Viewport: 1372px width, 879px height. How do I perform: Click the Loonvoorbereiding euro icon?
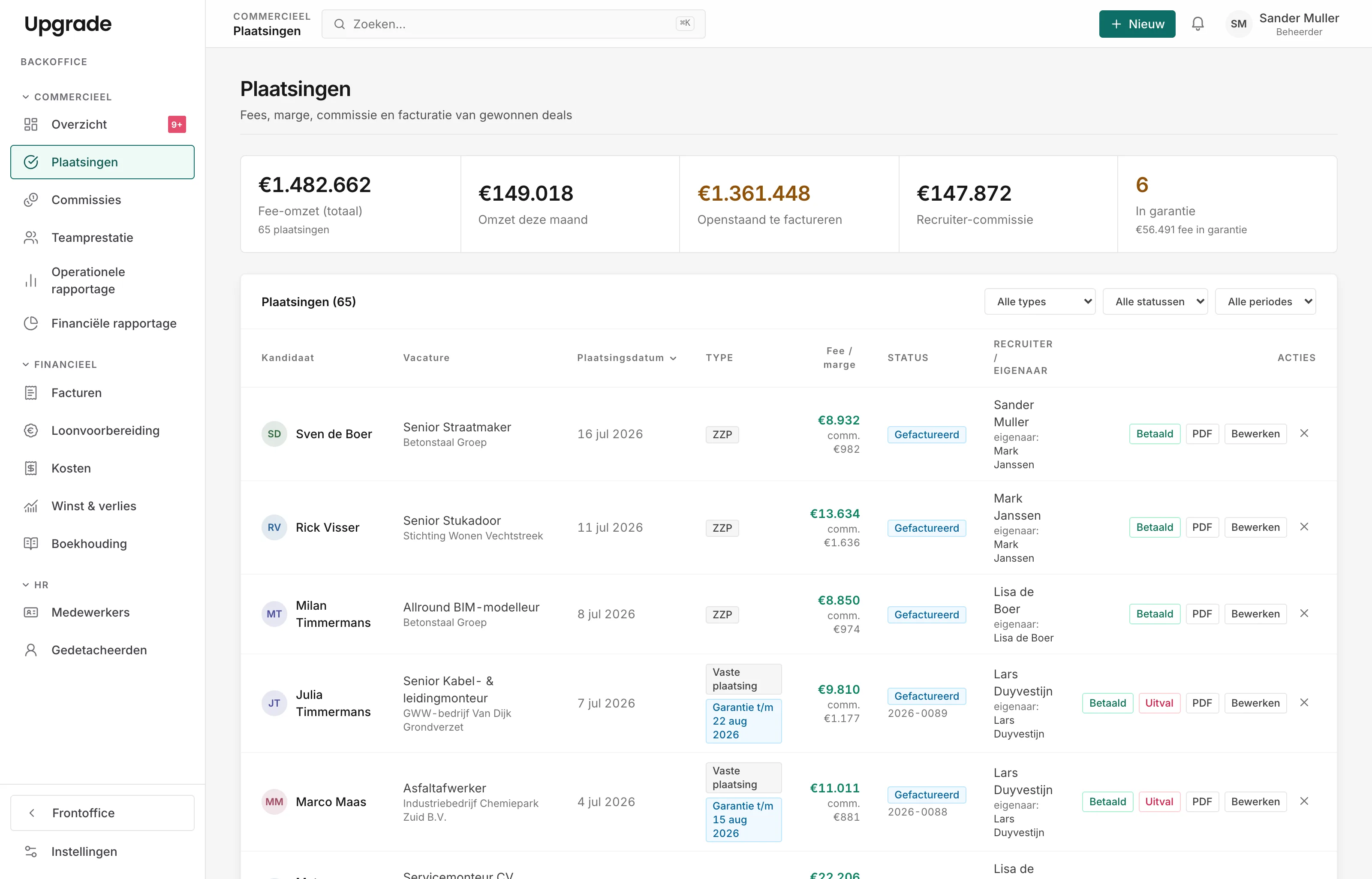[31, 430]
